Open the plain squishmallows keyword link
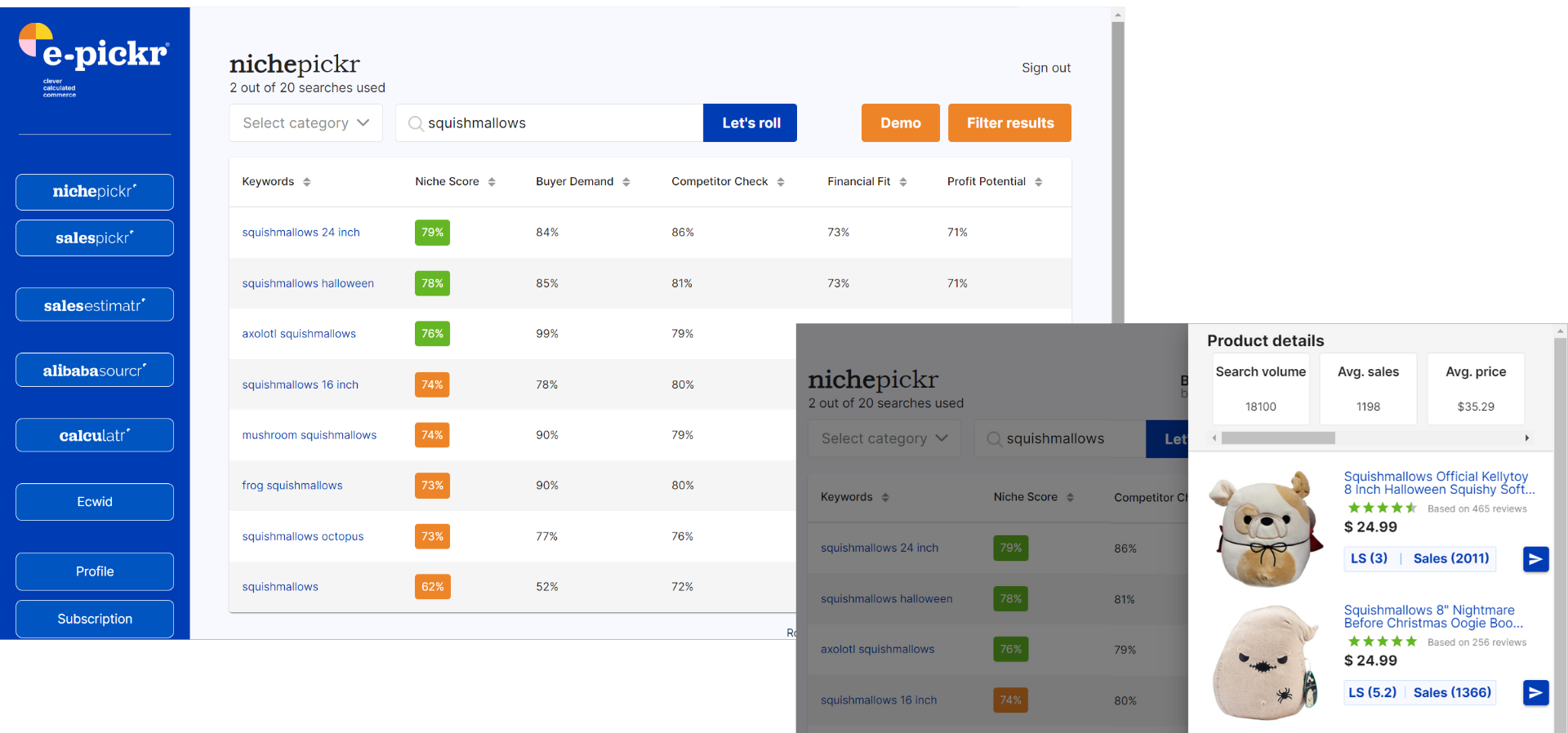The width and height of the screenshot is (1568, 733). pos(280,587)
